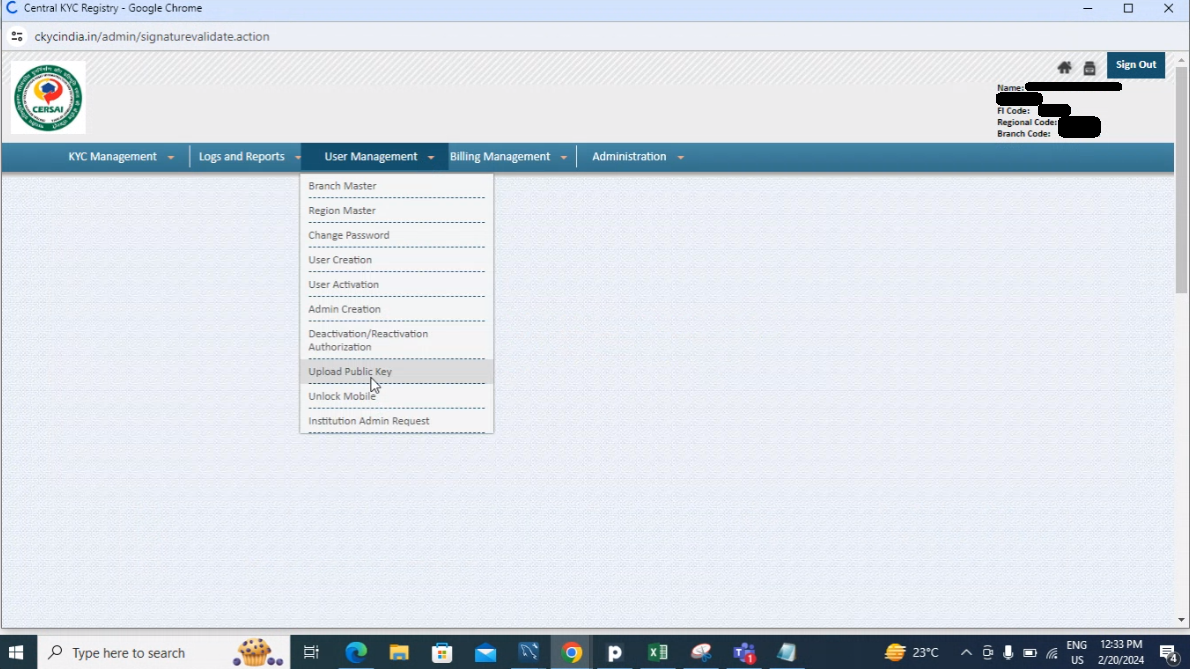This screenshot has width=1190, height=669.
Task: Select Upload Public Key menu item
Action: [x=350, y=372]
